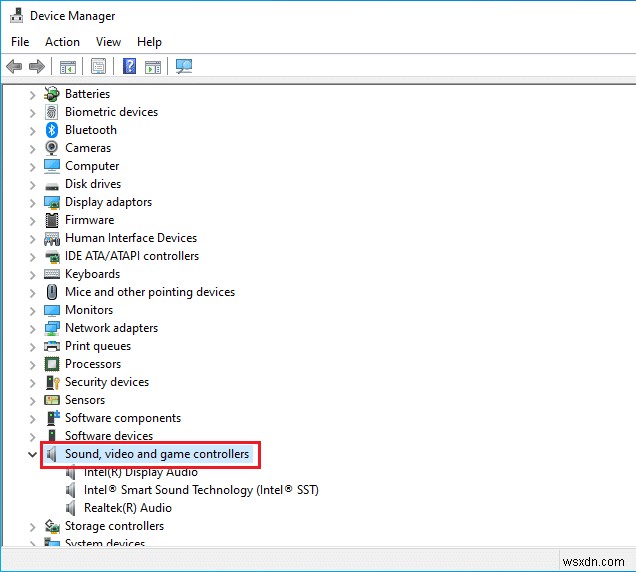Viewport: 636px width, 572px height.
Task: Select the Sensors category label
Action: click(x=85, y=400)
